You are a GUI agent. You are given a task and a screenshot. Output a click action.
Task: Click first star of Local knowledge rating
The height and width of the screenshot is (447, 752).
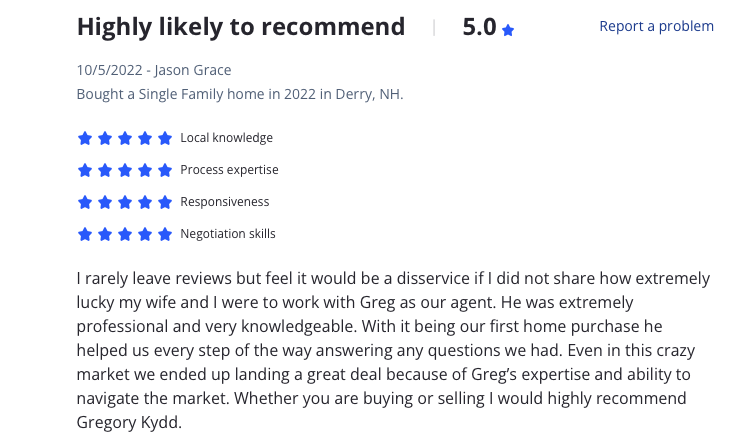coord(85,138)
